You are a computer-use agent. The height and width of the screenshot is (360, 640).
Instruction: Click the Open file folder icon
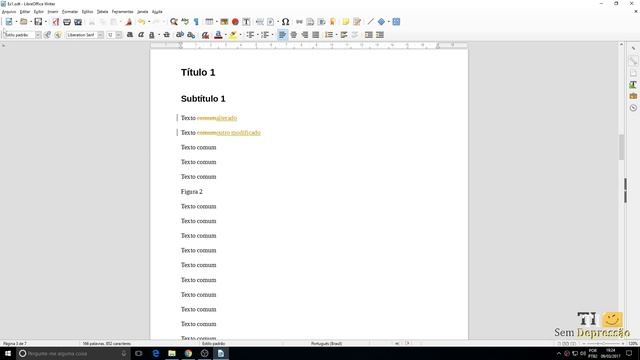click(x=24, y=22)
